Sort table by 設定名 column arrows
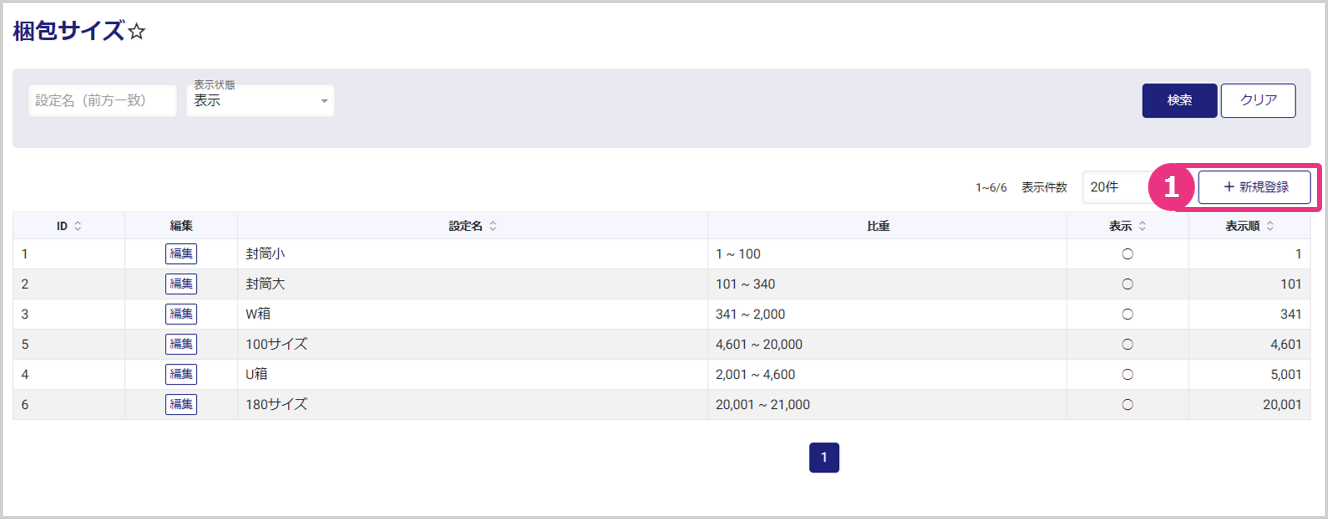Image resolution: width=1328 pixels, height=519 pixels. coord(493,226)
